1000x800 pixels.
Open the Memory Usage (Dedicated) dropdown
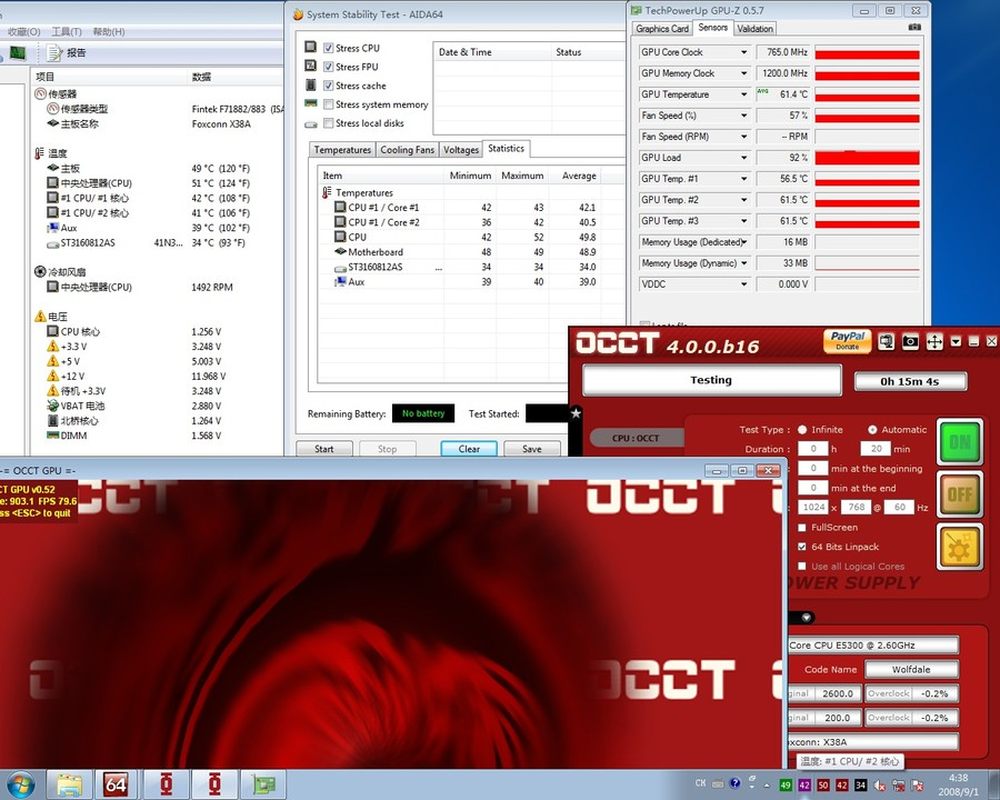click(743, 242)
